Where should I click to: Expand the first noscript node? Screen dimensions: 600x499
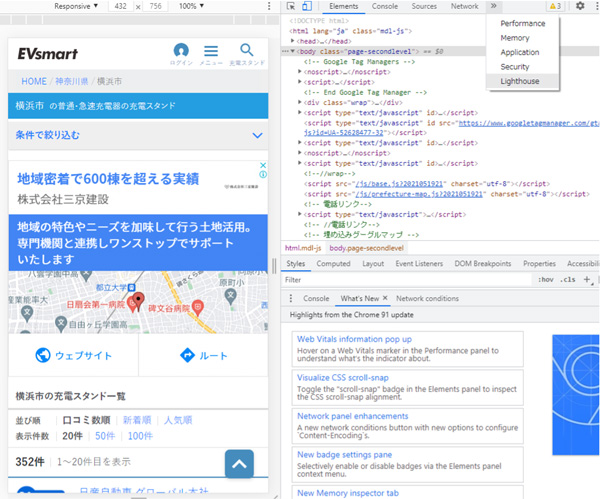300,72
